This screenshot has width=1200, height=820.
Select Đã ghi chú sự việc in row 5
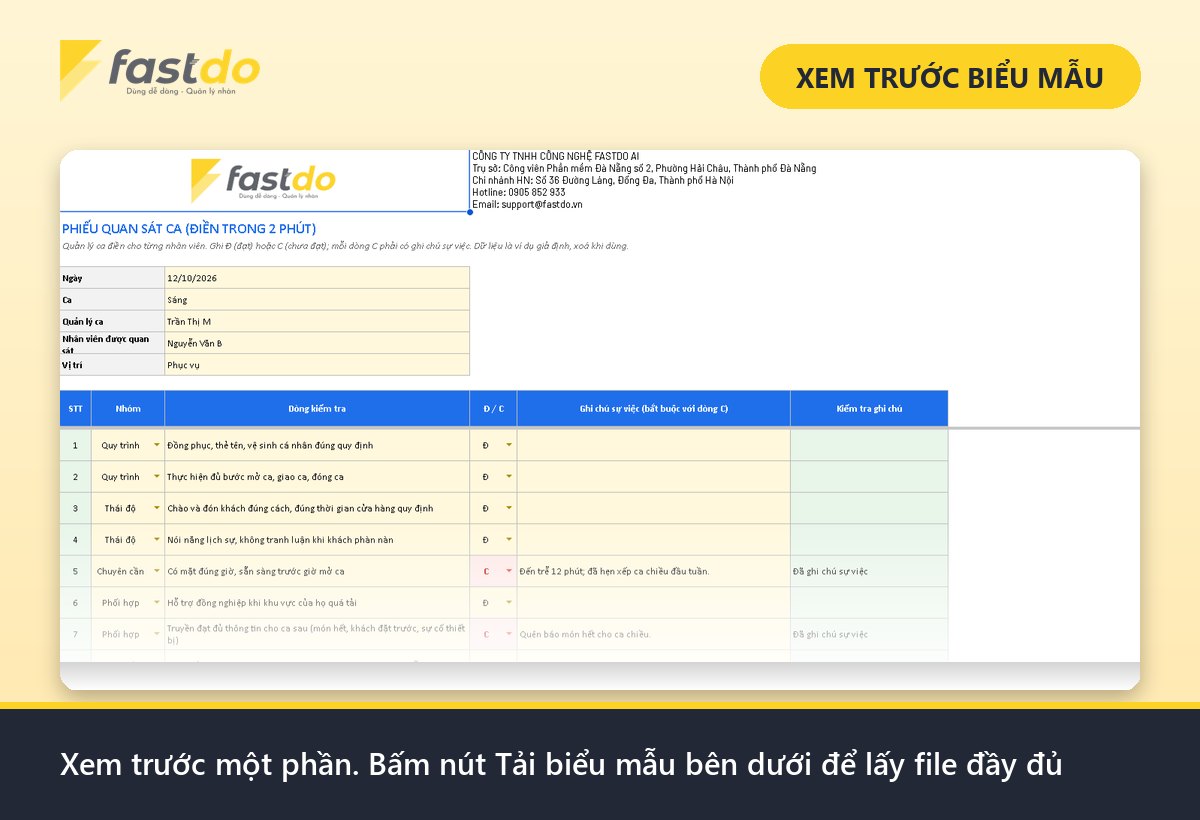click(x=869, y=572)
